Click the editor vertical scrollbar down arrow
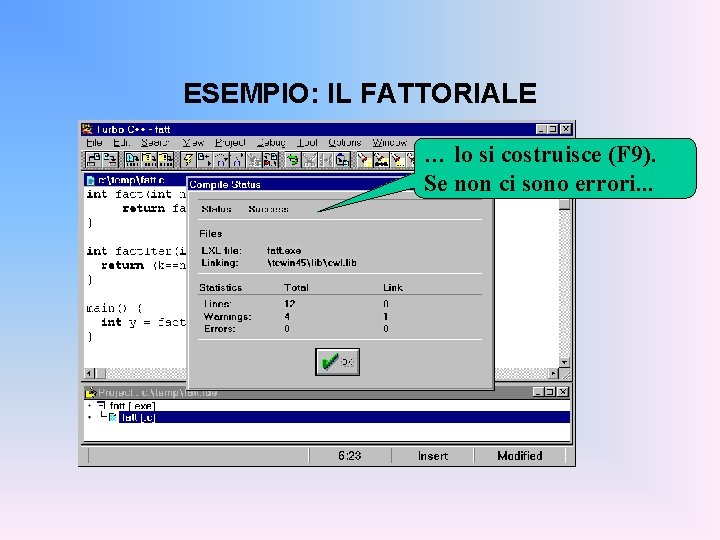This screenshot has height=540, width=720. pyautogui.click(x=564, y=362)
